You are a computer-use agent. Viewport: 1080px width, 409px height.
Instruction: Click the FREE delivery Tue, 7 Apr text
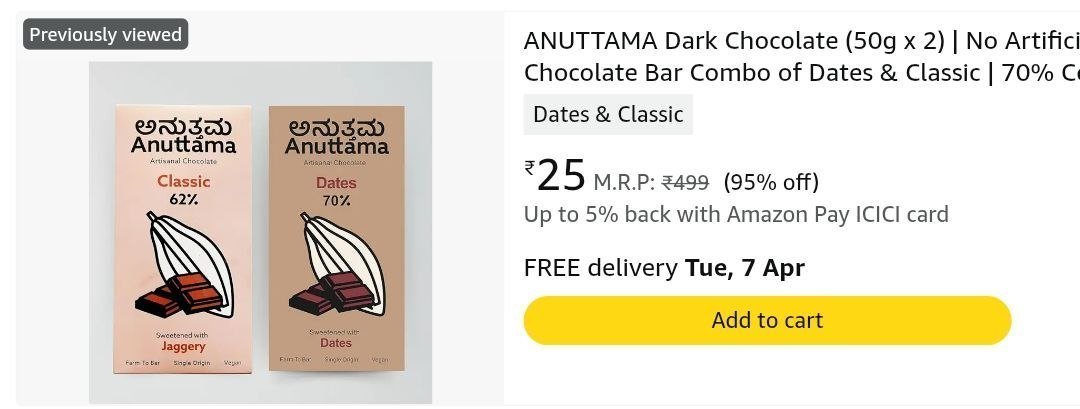click(664, 267)
